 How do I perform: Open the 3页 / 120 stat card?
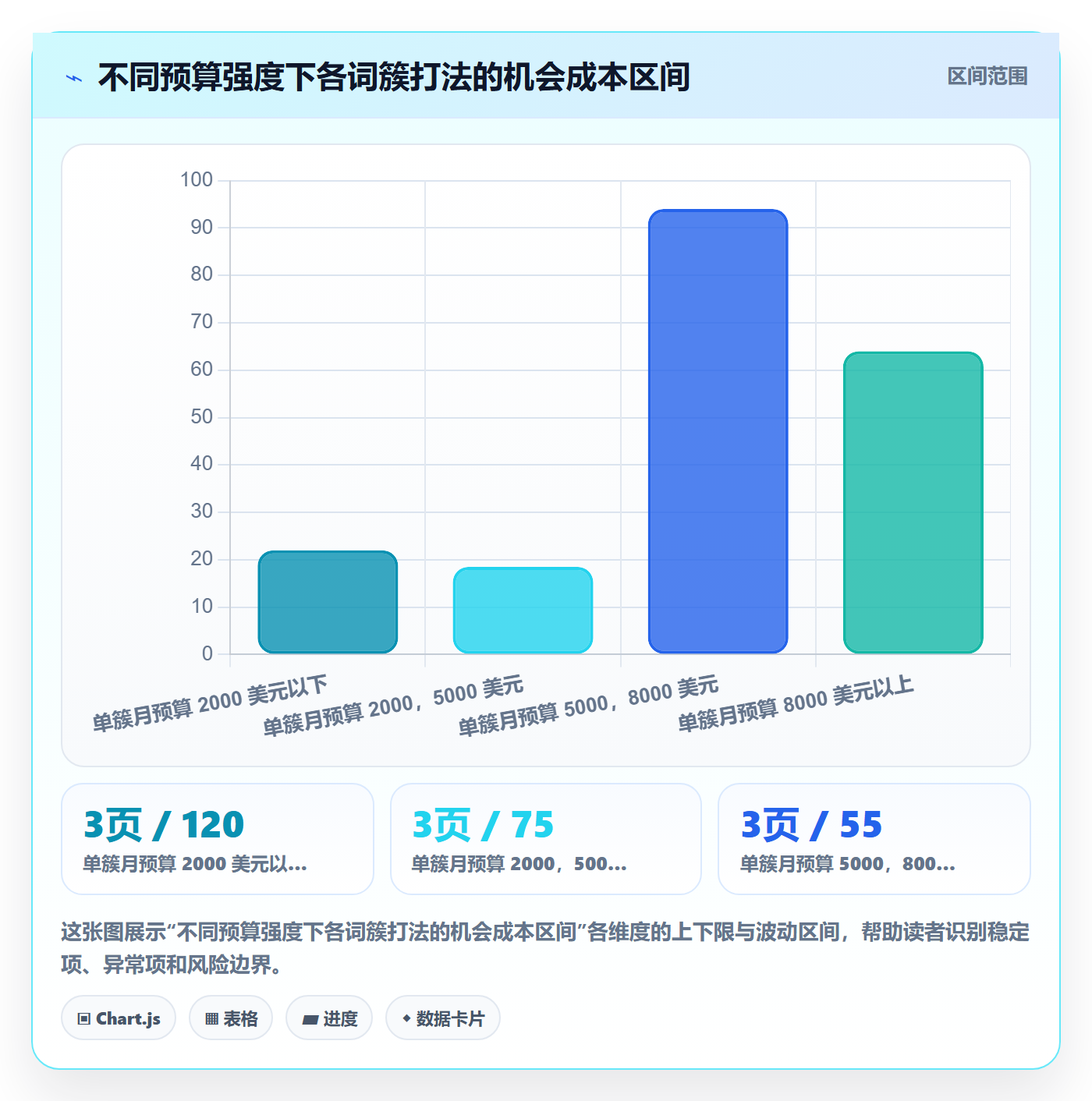218,839
